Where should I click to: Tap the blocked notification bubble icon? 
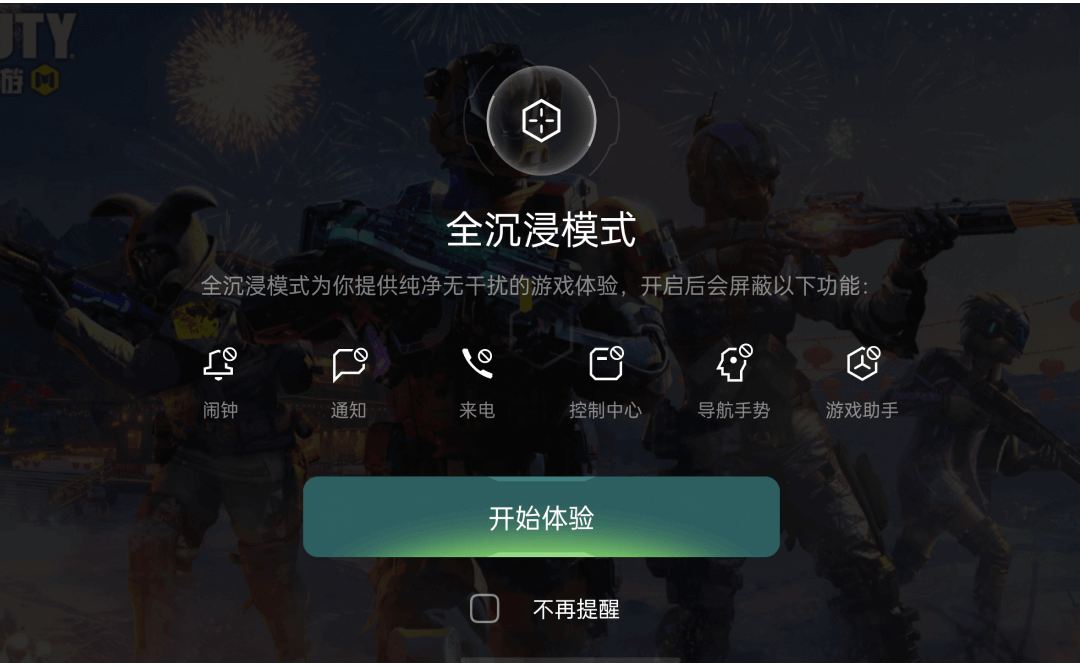click(349, 364)
